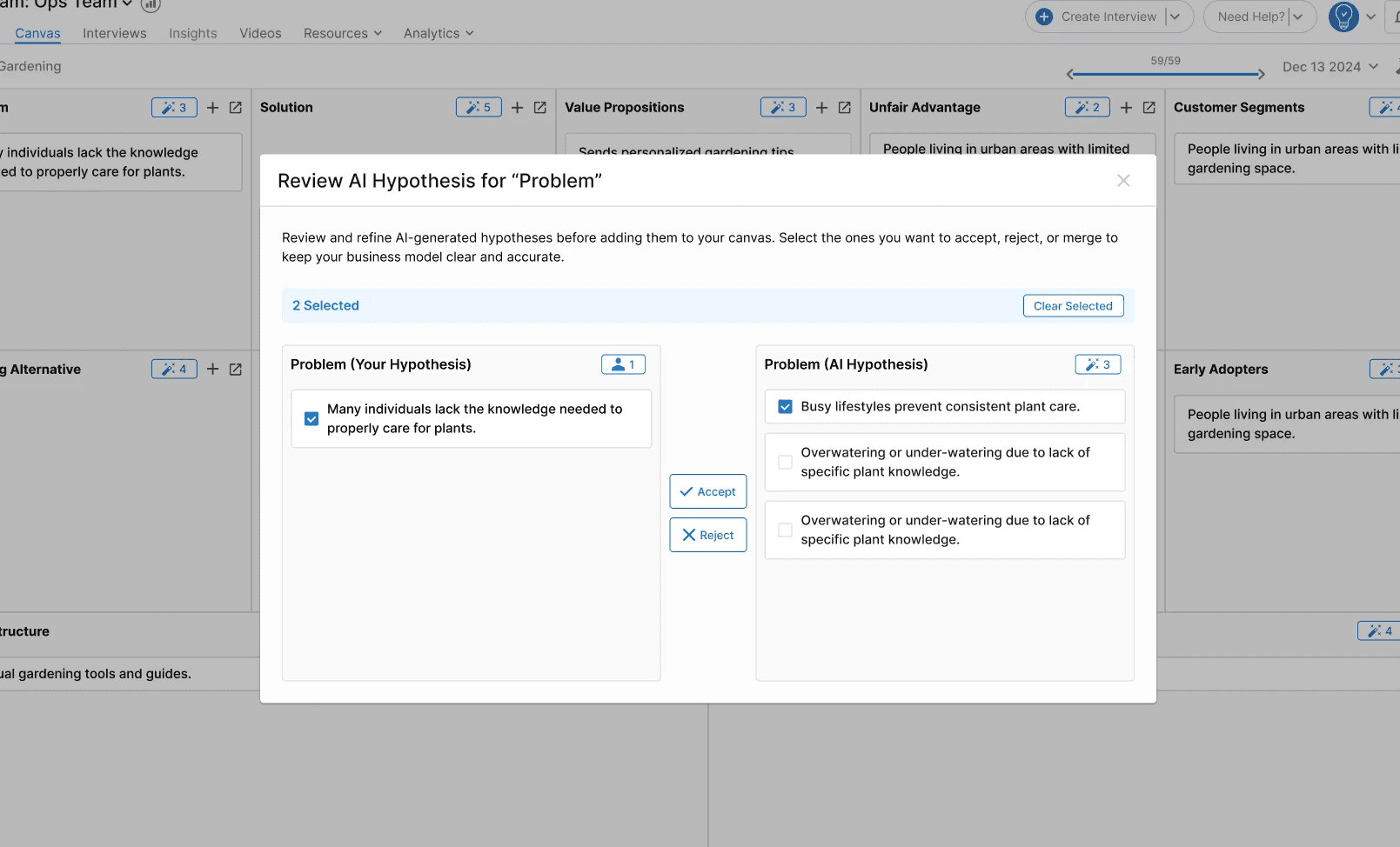Click the timeline left arrow end
The image size is (1400, 847).
tap(1070, 74)
